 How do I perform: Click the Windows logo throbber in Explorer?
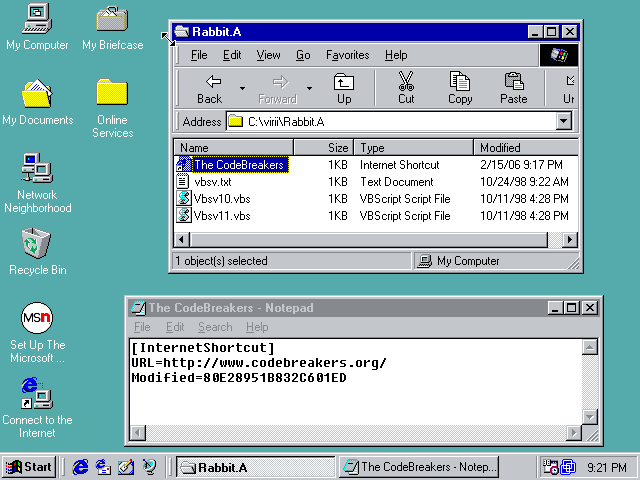click(559, 55)
